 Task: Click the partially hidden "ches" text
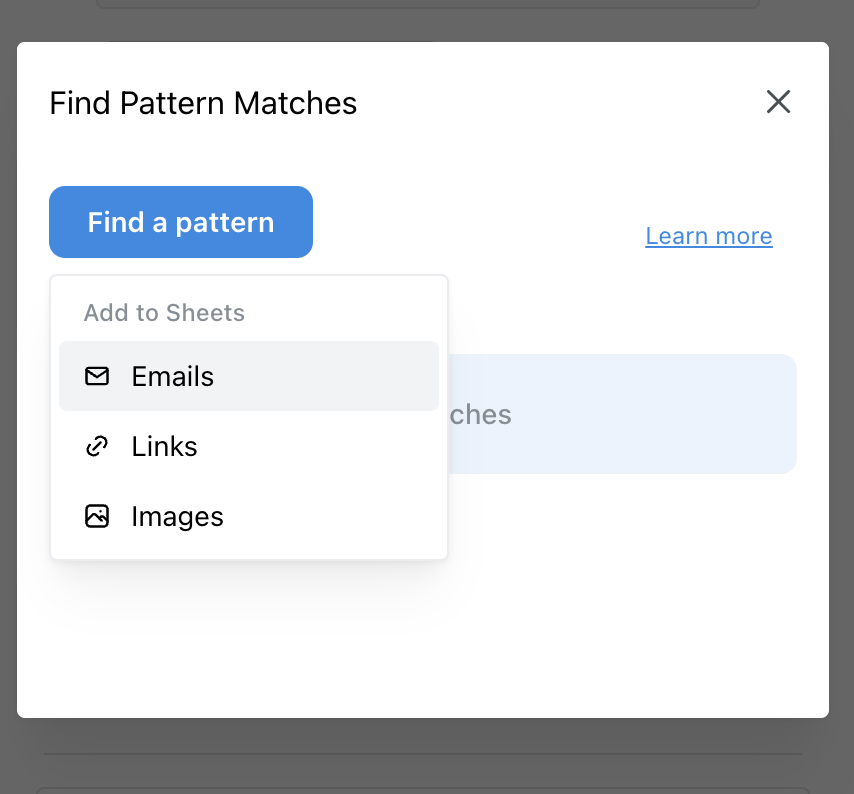pyautogui.click(x=481, y=414)
